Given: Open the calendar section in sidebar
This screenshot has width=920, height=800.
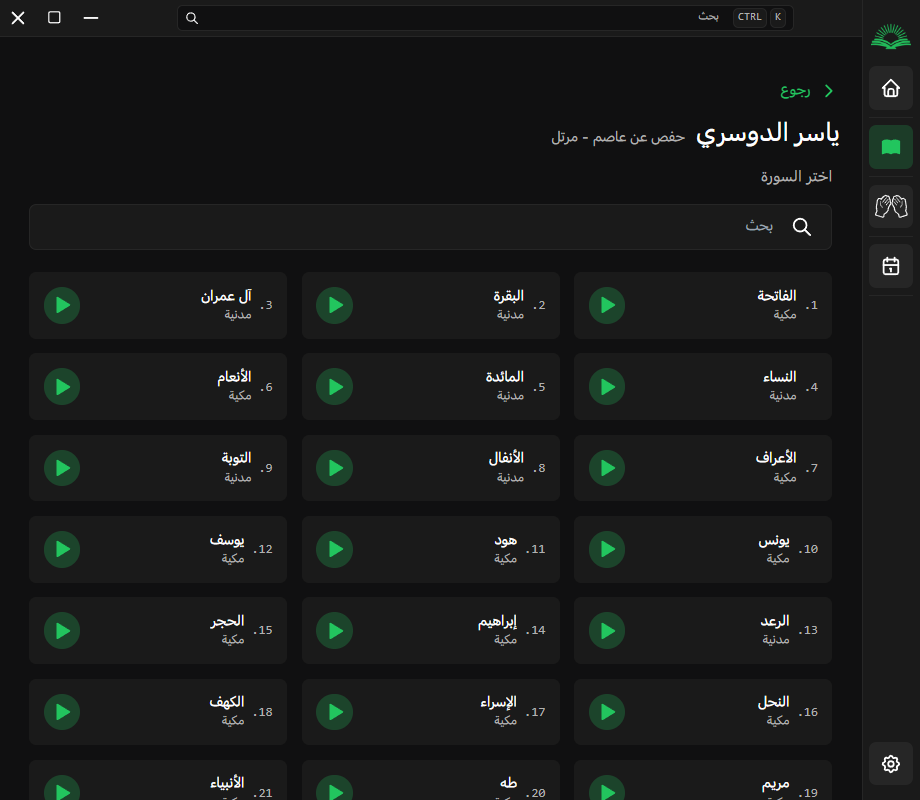Looking at the screenshot, I should point(891,266).
